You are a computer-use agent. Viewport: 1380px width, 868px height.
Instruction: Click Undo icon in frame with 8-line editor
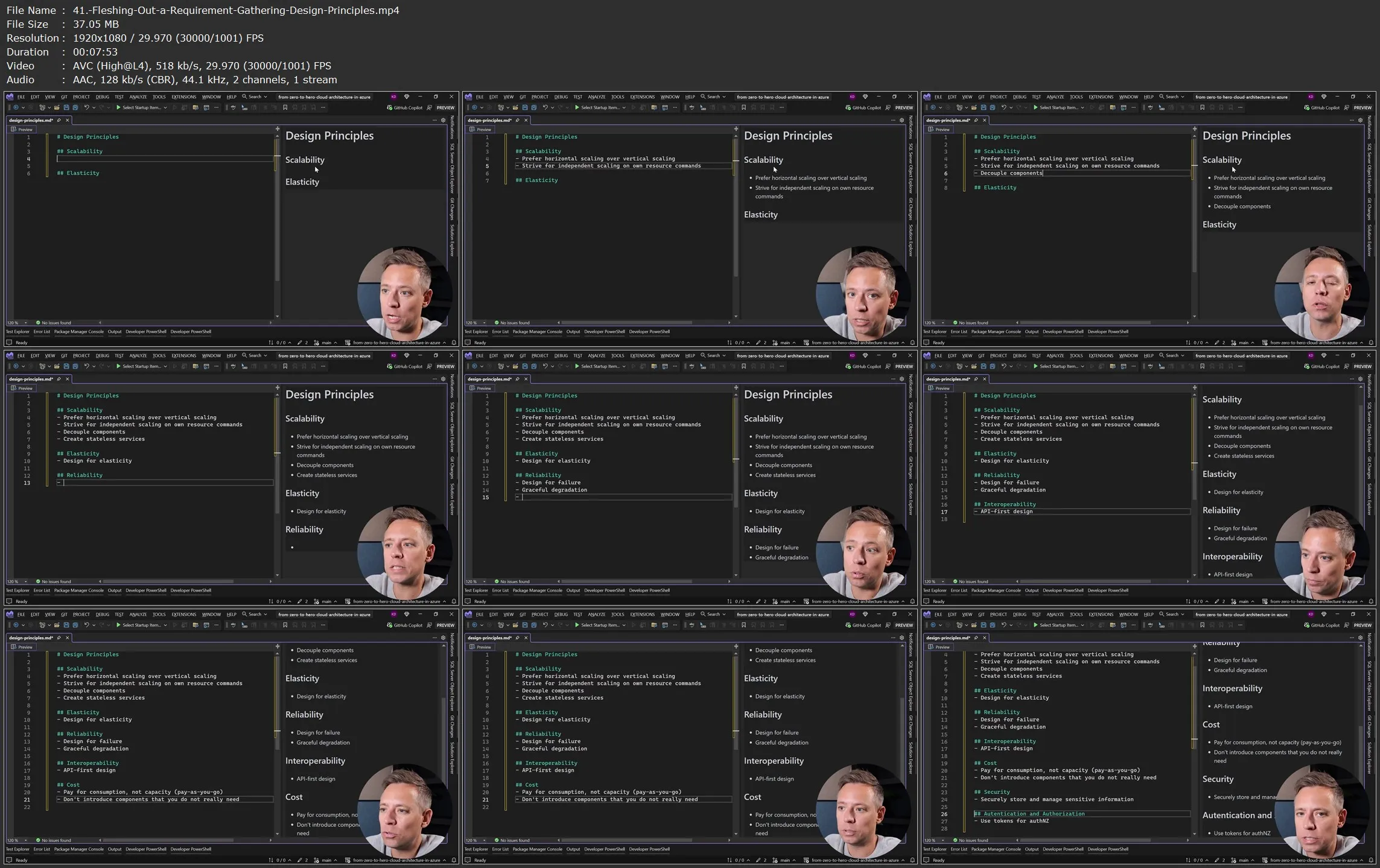(x=1003, y=107)
